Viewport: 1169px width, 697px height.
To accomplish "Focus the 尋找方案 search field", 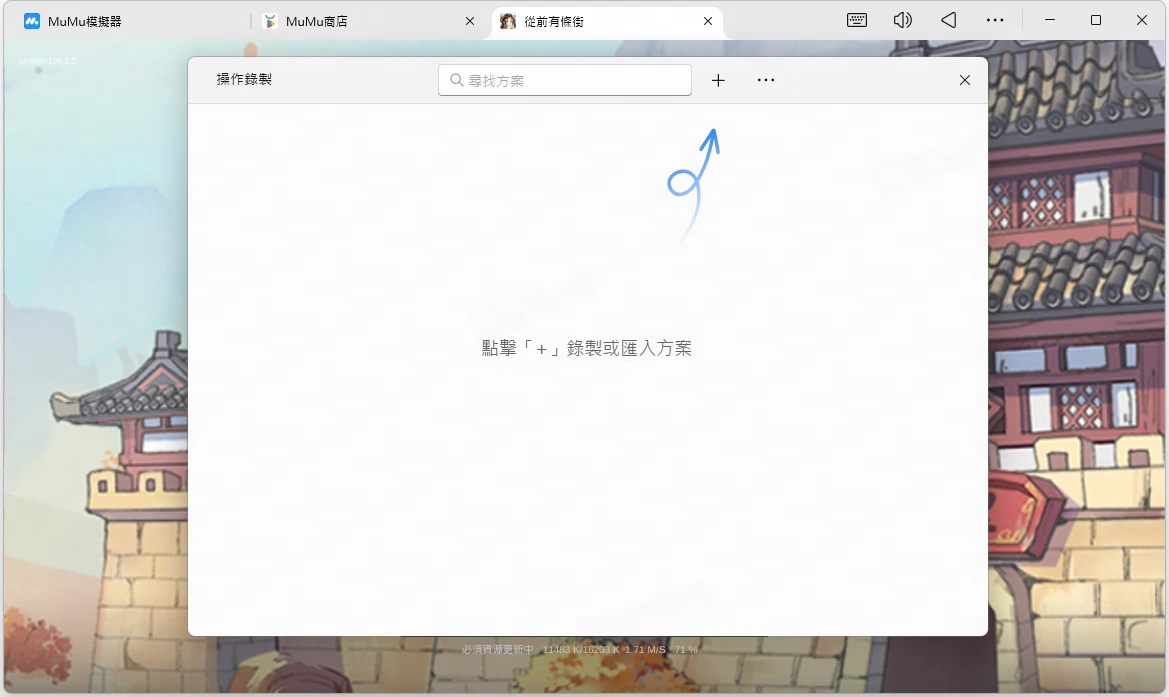I will click(565, 80).
